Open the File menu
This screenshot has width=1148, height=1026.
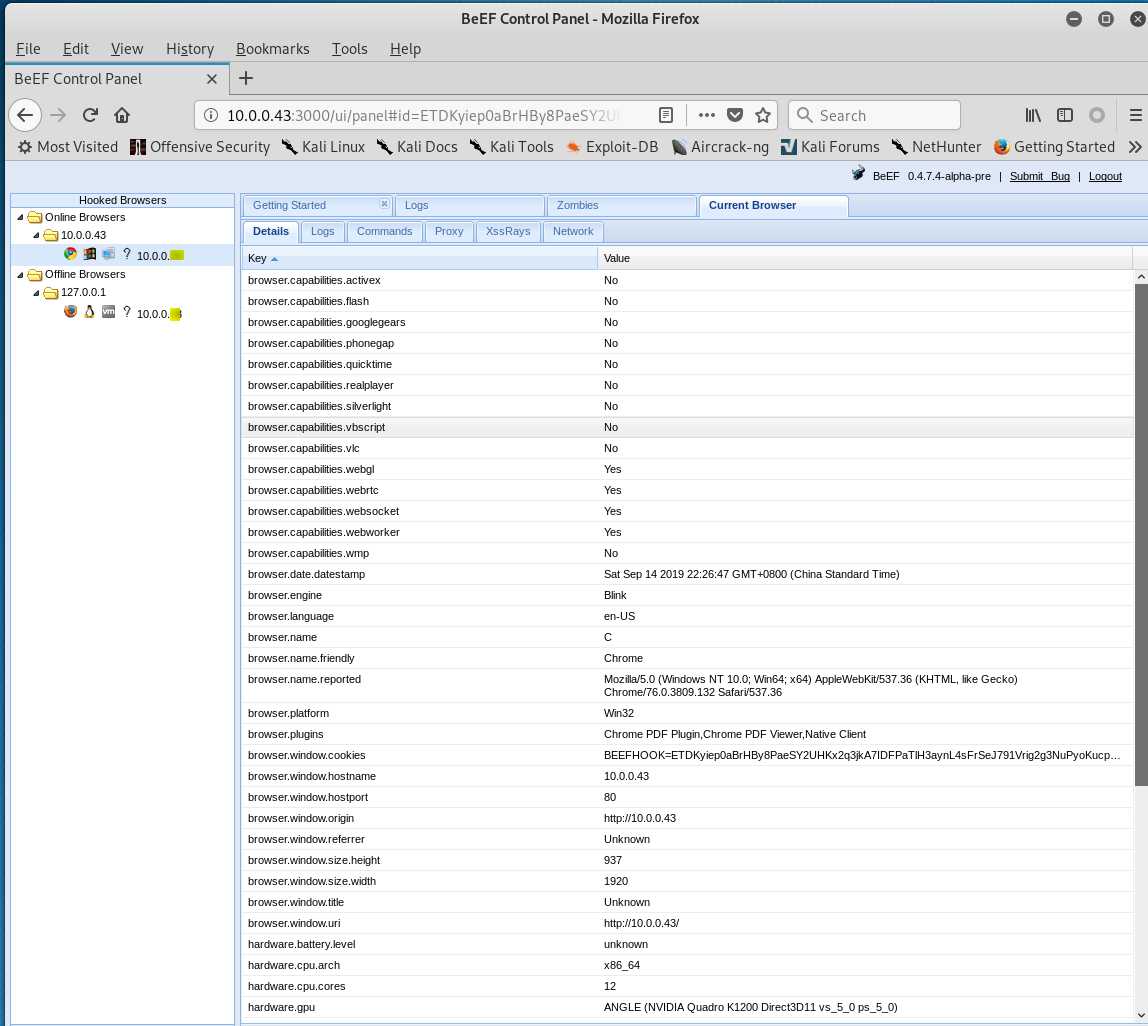click(28, 49)
